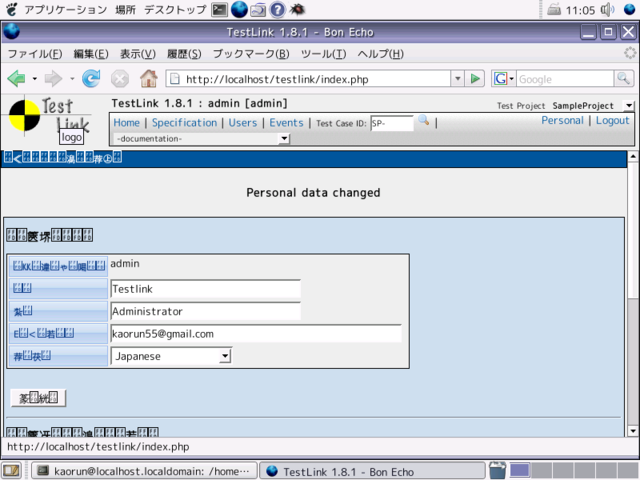Open the 表示(V) menu
The width and height of the screenshot is (640, 480).
tap(138, 54)
